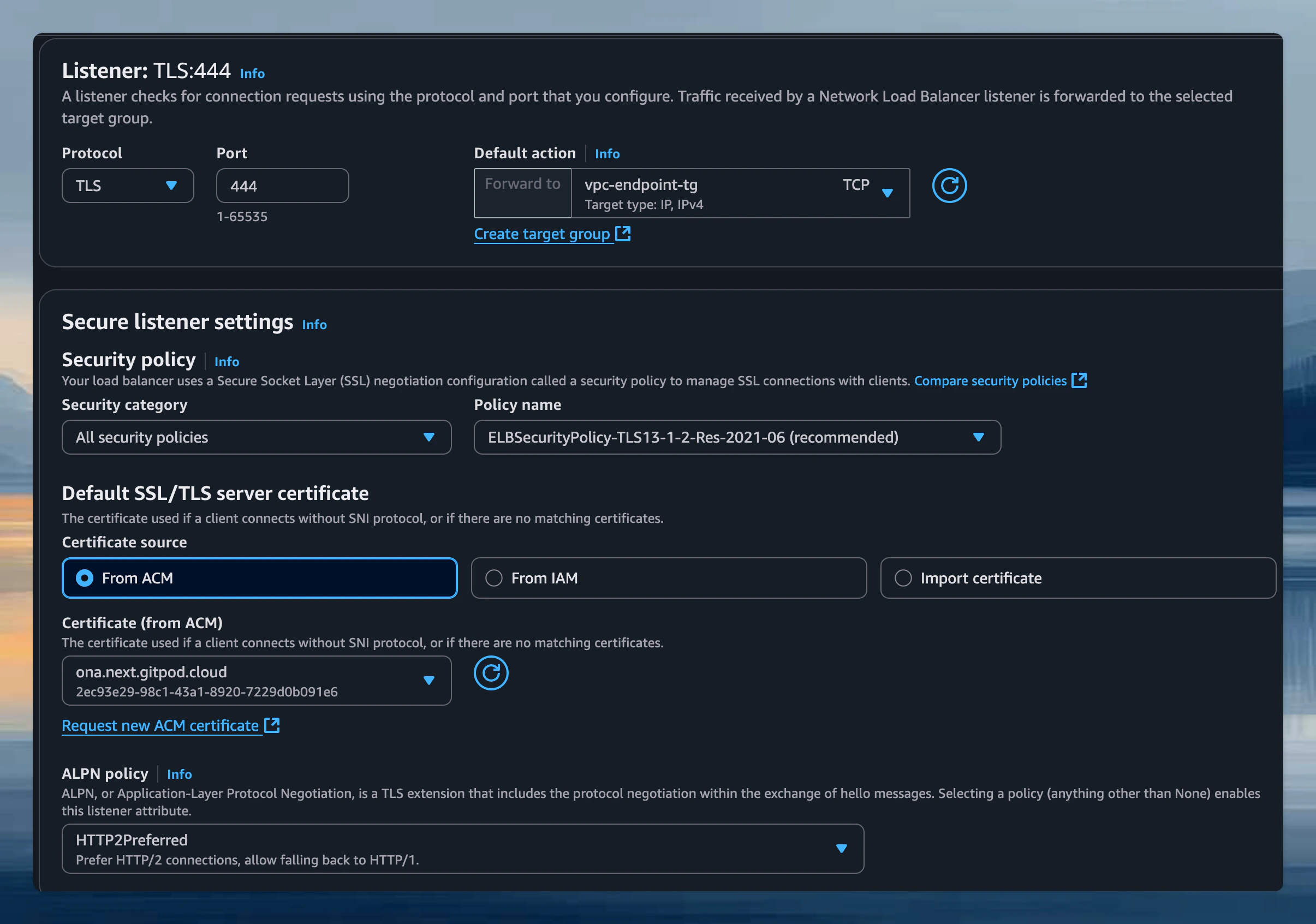Open the Certificate (from ACM) dropdown
1316x924 pixels.
tap(255, 681)
